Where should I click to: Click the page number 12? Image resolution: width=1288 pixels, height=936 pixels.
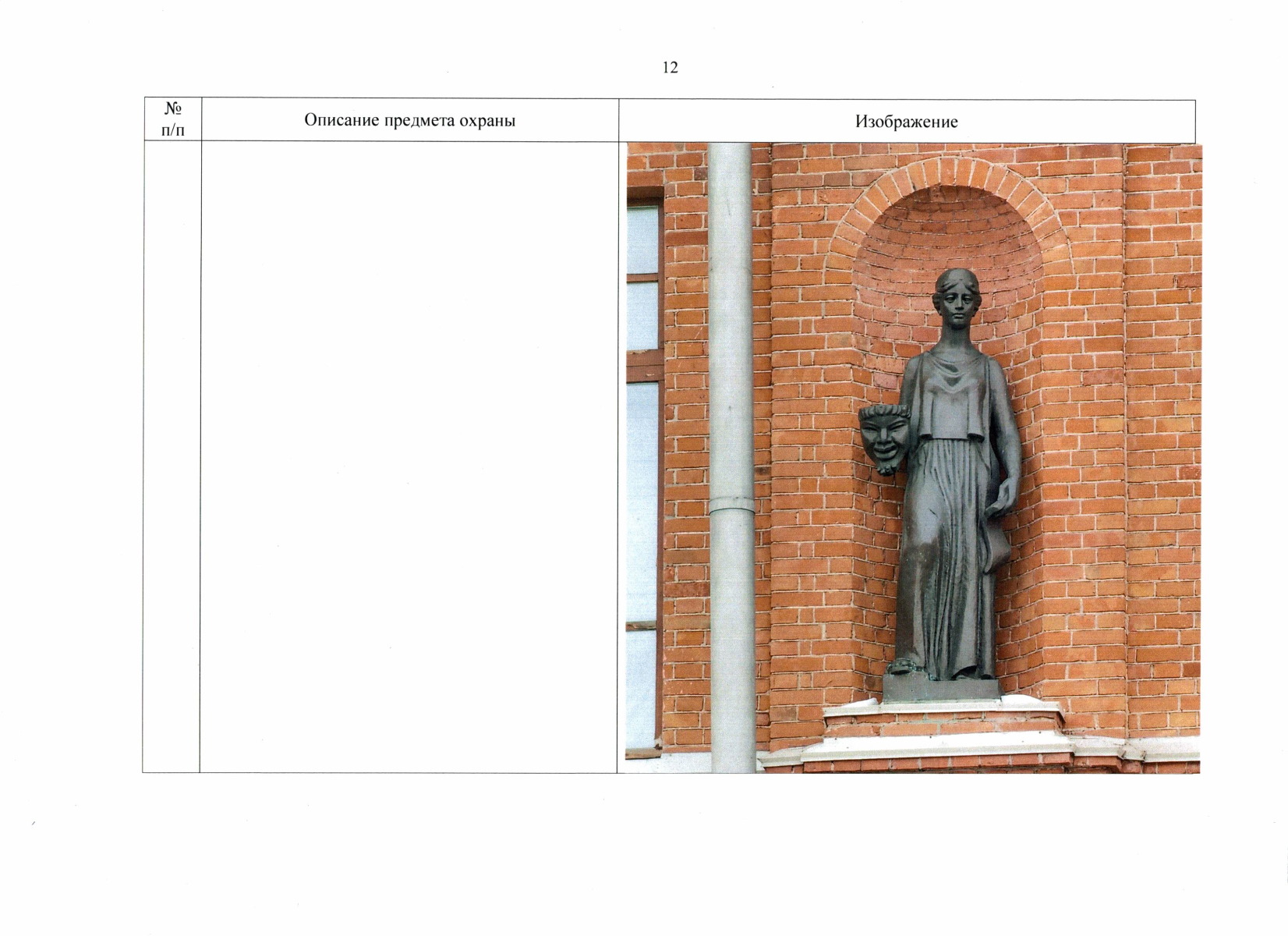(670, 68)
